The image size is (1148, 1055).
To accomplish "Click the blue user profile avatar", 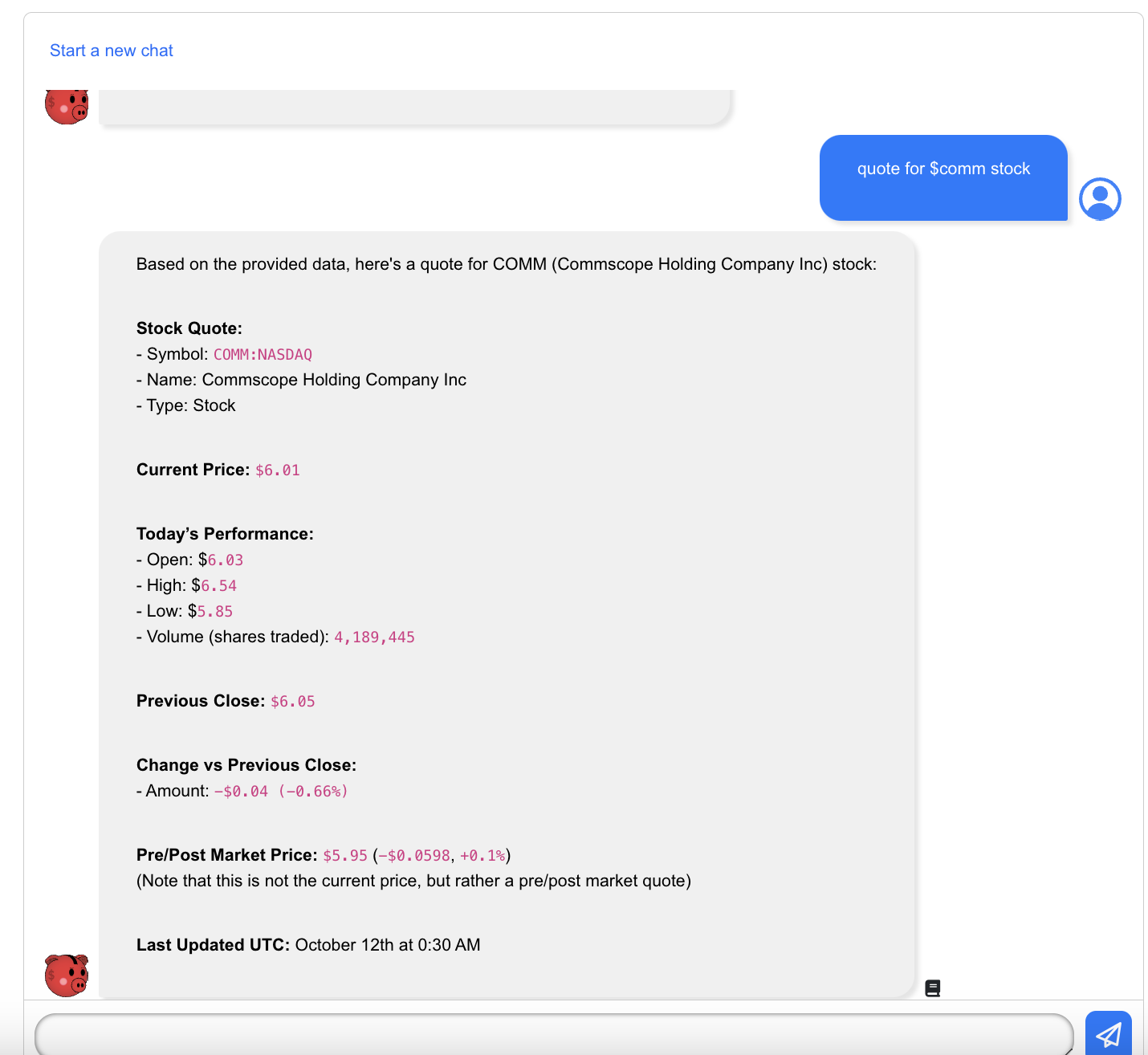I will [1099, 198].
